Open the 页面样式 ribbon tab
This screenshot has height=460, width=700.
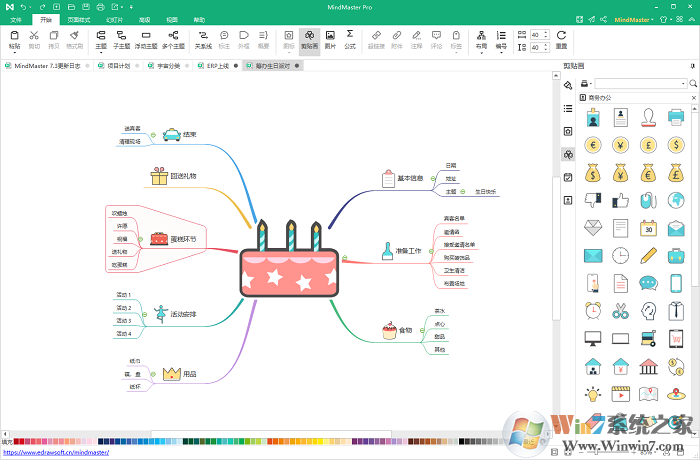[77, 19]
